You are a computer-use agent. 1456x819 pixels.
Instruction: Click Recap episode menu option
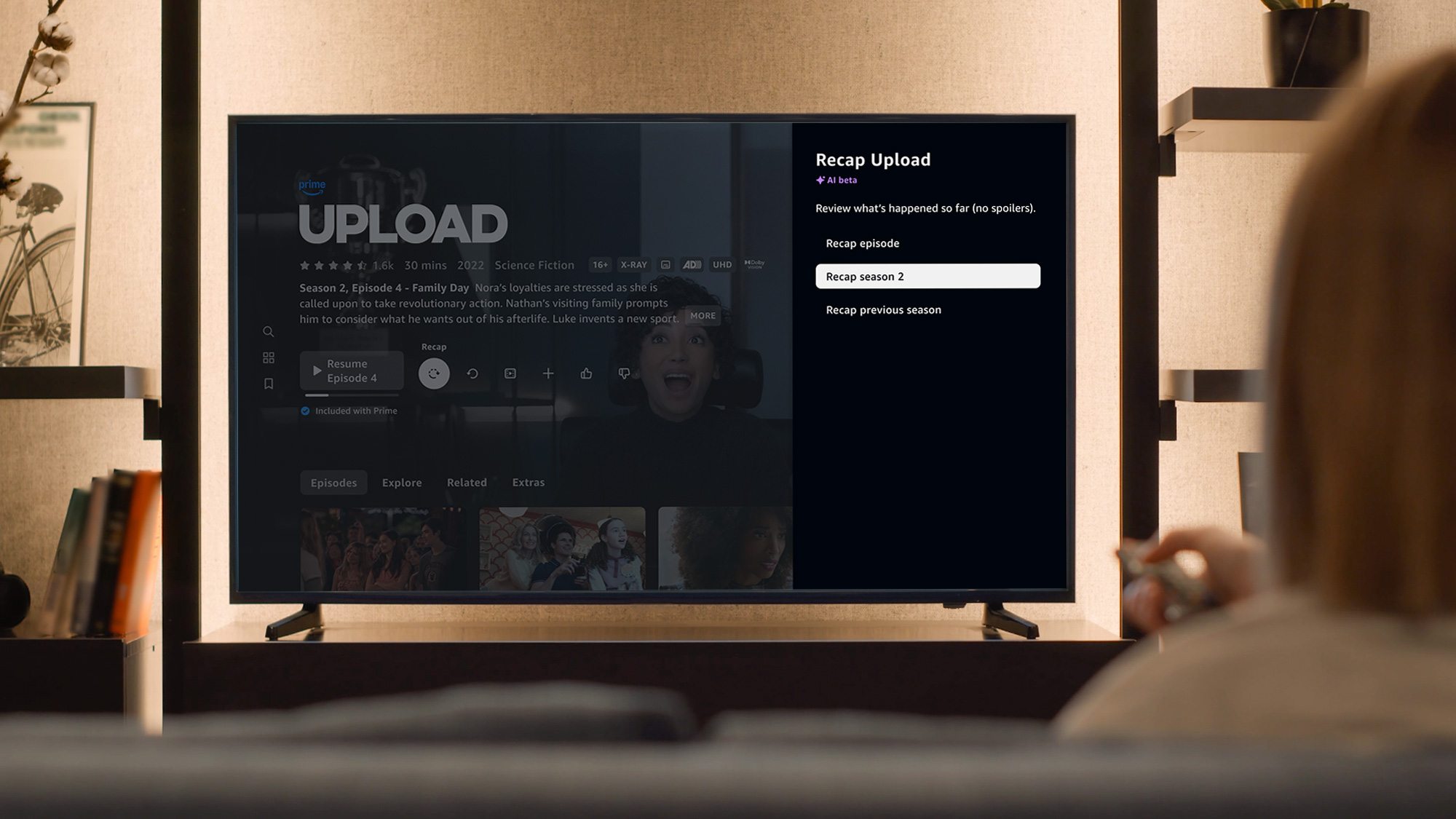862,243
